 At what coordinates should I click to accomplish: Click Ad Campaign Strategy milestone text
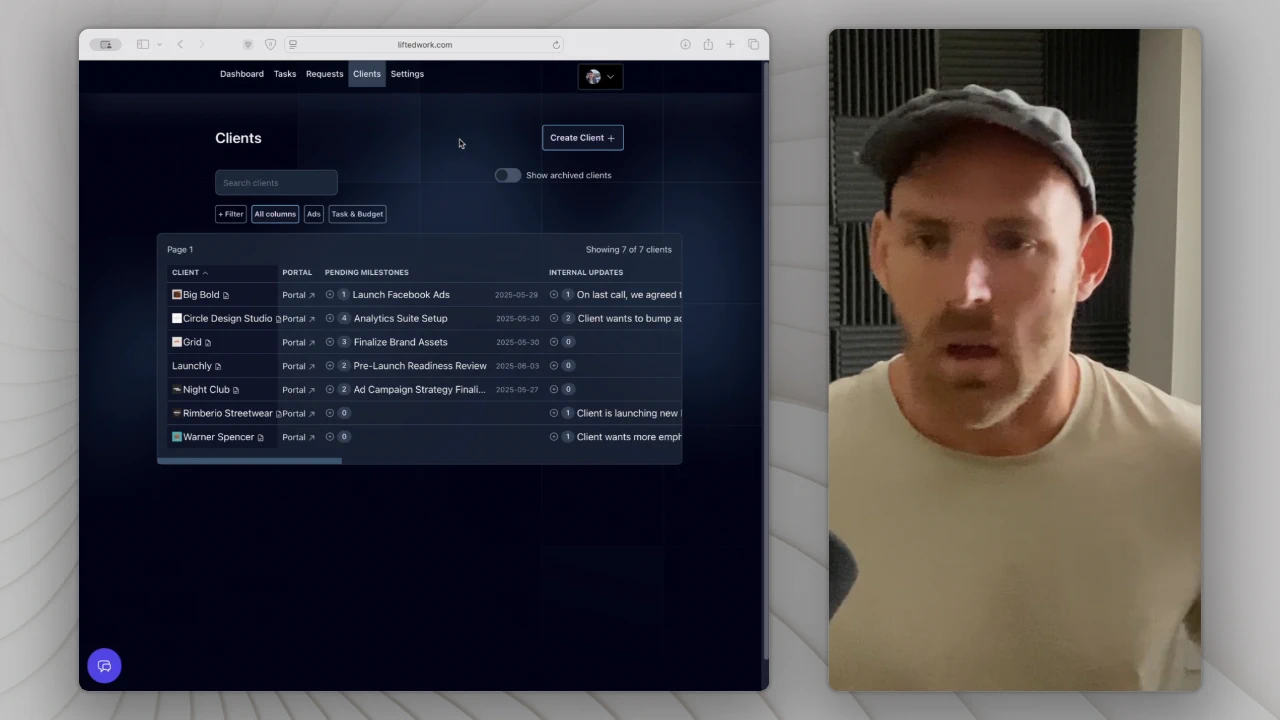(x=419, y=389)
